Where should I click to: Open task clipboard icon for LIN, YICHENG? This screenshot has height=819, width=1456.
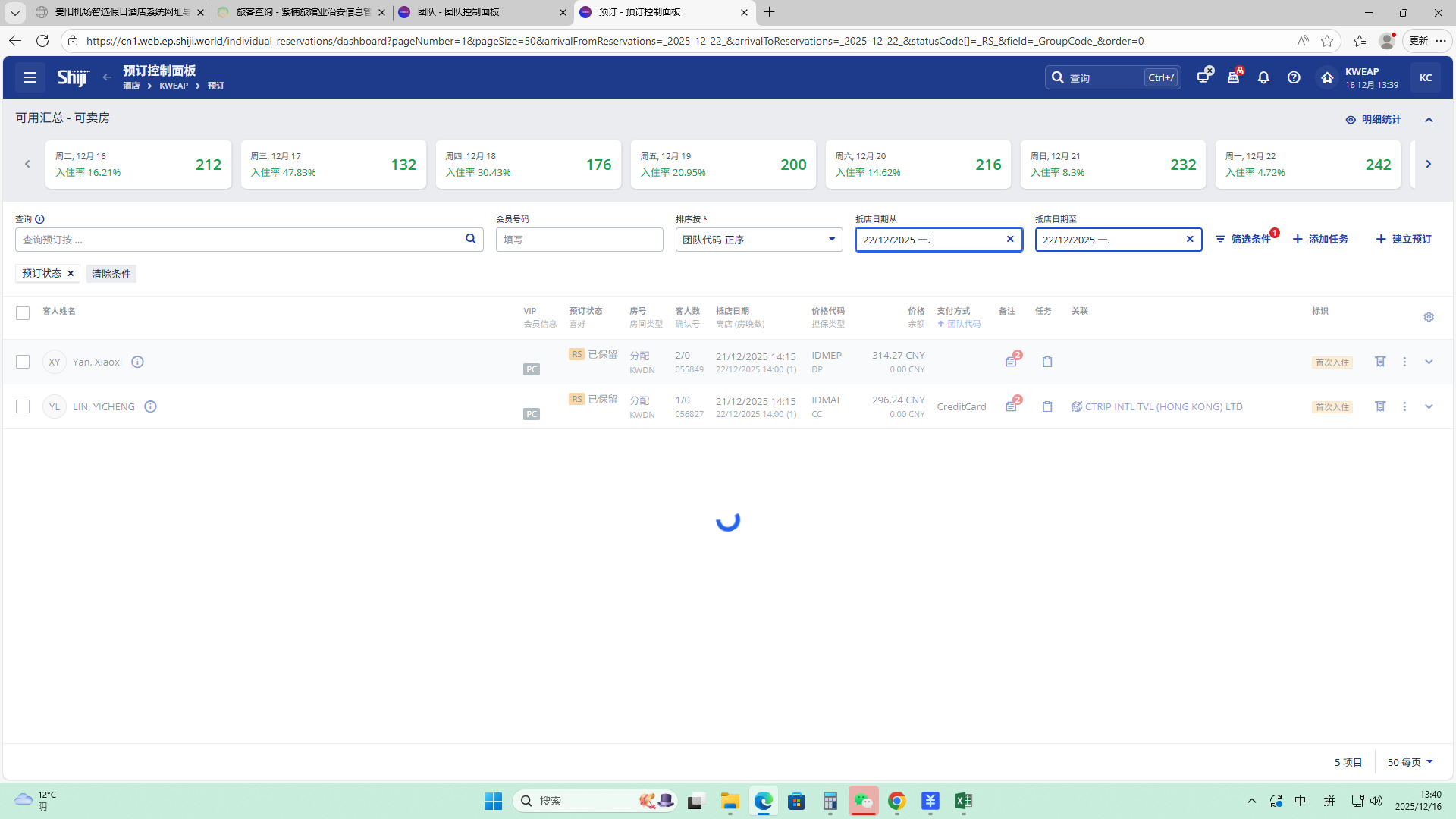click(1047, 406)
